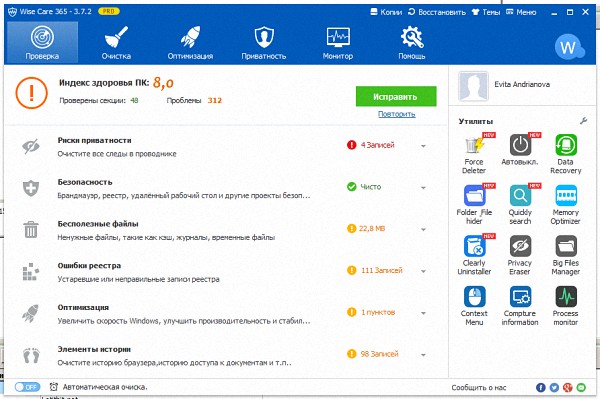Toggle the automatic cleanup OFF switch

coord(27,387)
